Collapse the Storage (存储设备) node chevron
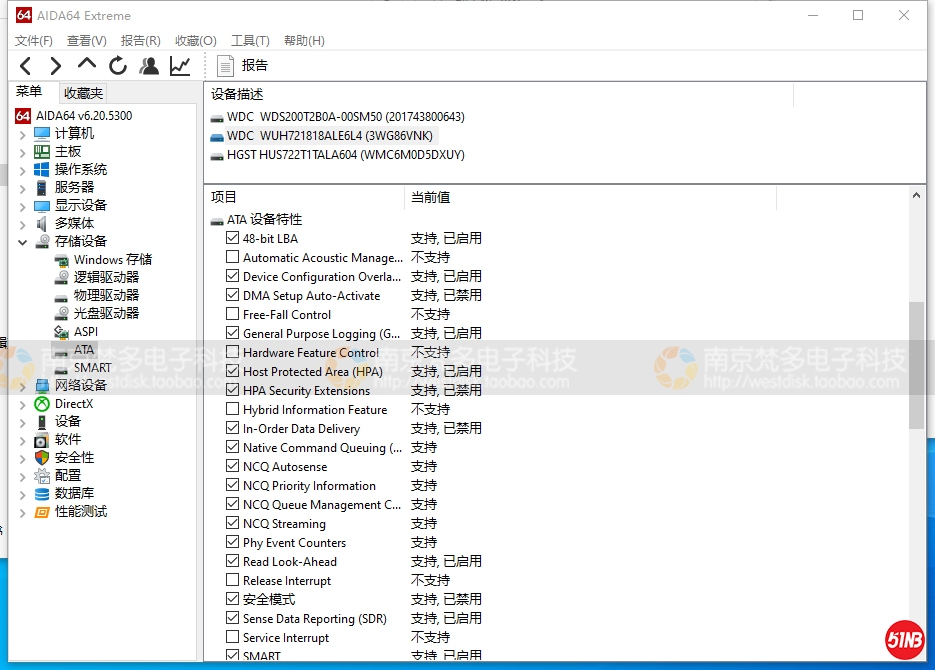The width and height of the screenshot is (935, 670). 23,243
